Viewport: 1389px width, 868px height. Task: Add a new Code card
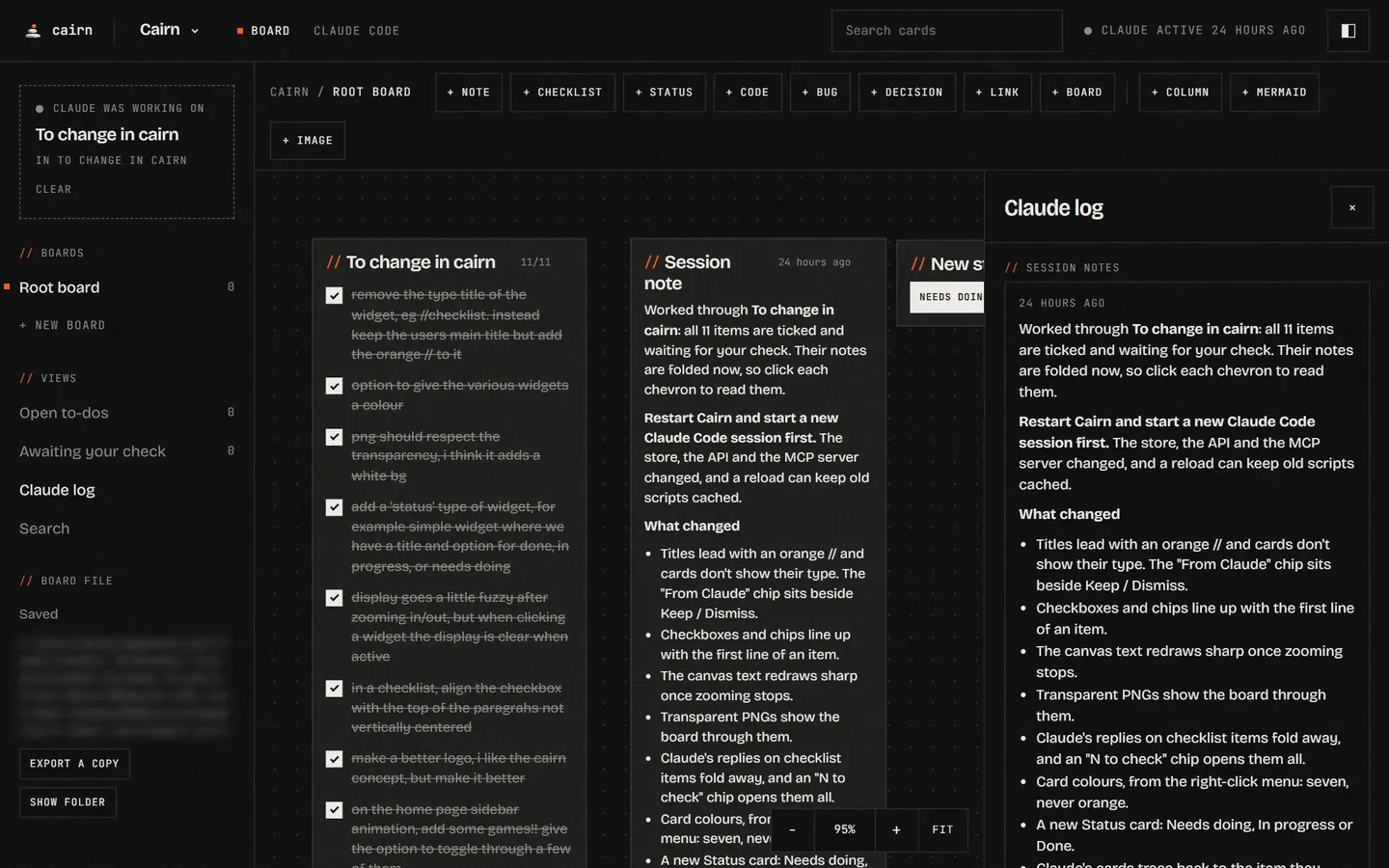[748, 93]
